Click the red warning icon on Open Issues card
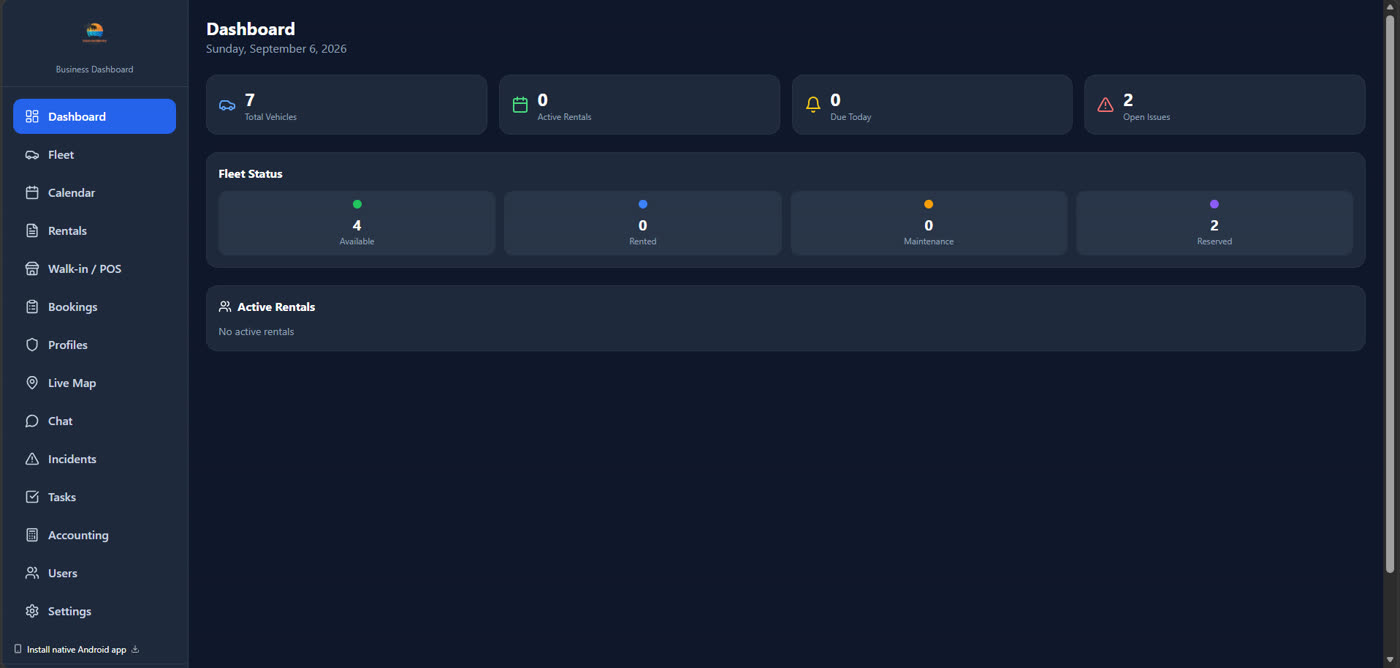 pos(1105,105)
